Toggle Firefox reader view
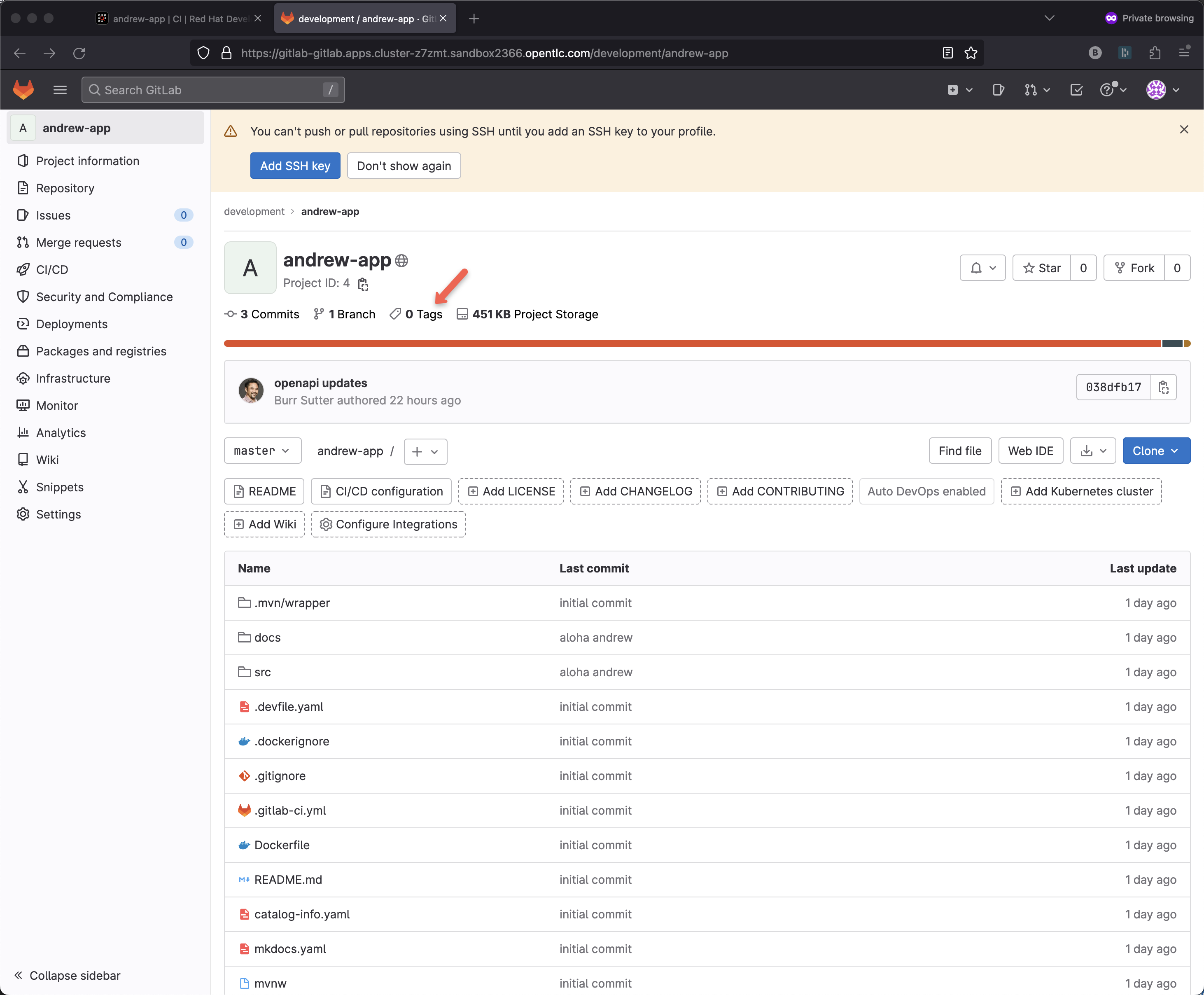The width and height of the screenshot is (1204, 995). coord(947,53)
